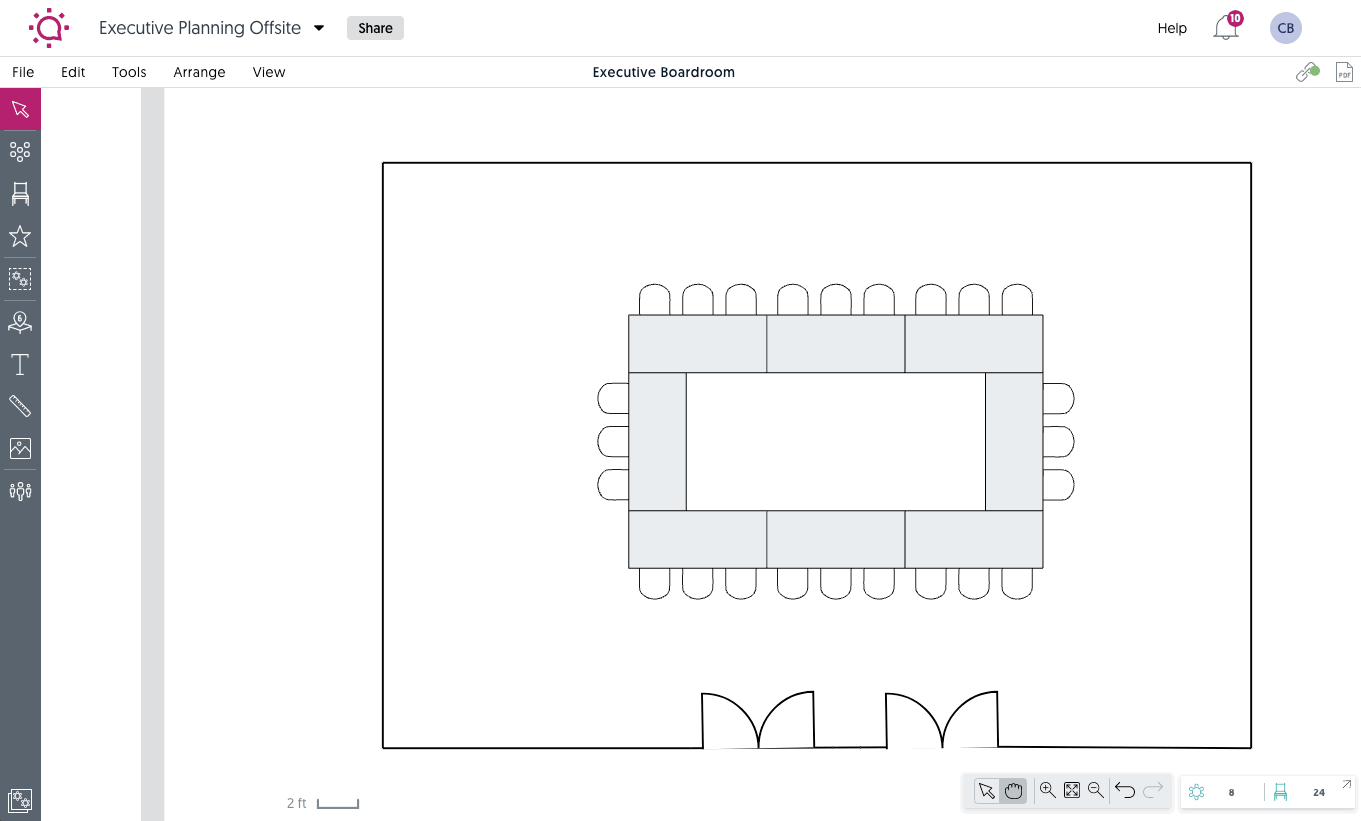Screen dimensions: 1361x821
Task: Click the Share button
Action: tap(374, 28)
